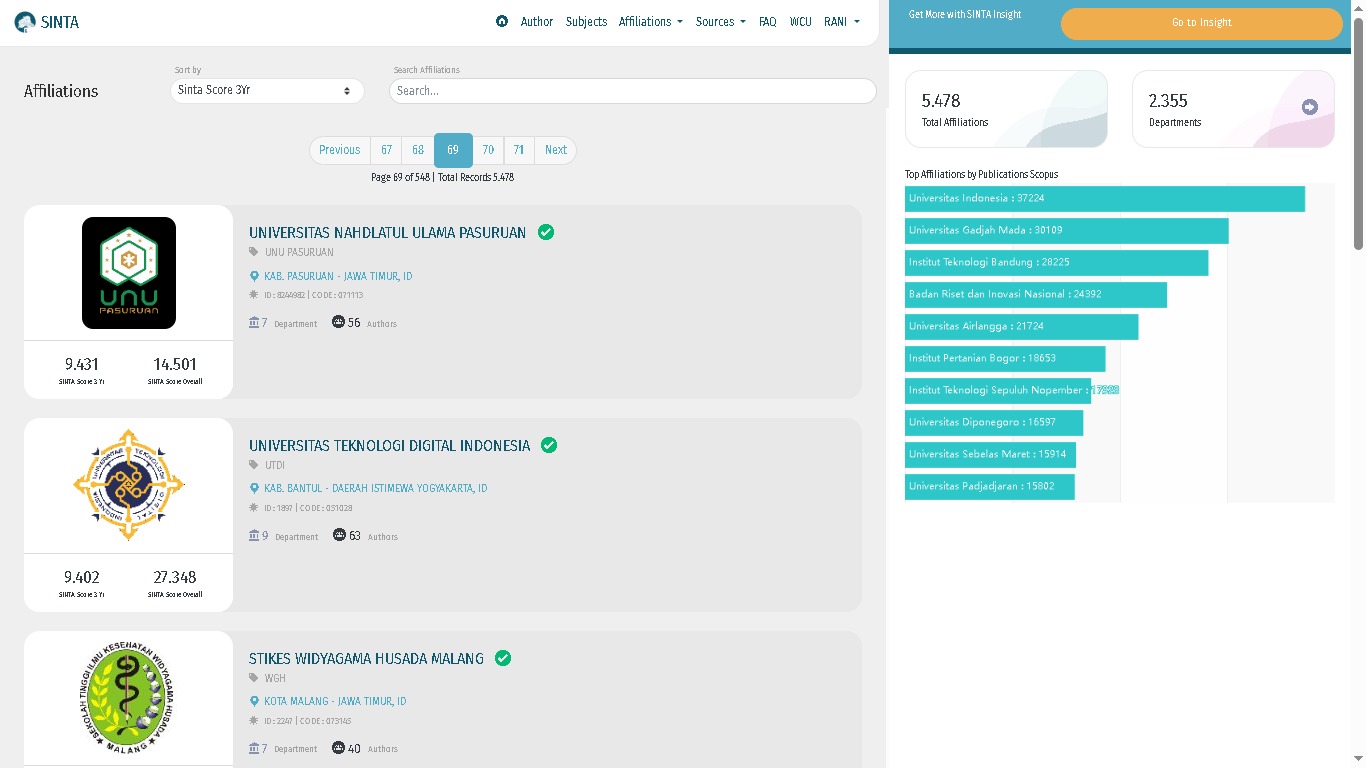Image resolution: width=1366 pixels, height=768 pixels.
Task: Click verified badge beside Universitas Teknologi Digital Indonesia
Action: coord(549,445)
